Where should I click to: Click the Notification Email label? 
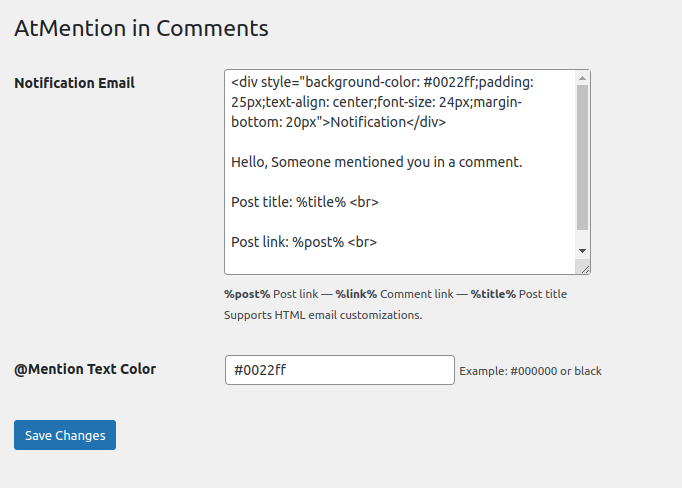coord(74,83)
